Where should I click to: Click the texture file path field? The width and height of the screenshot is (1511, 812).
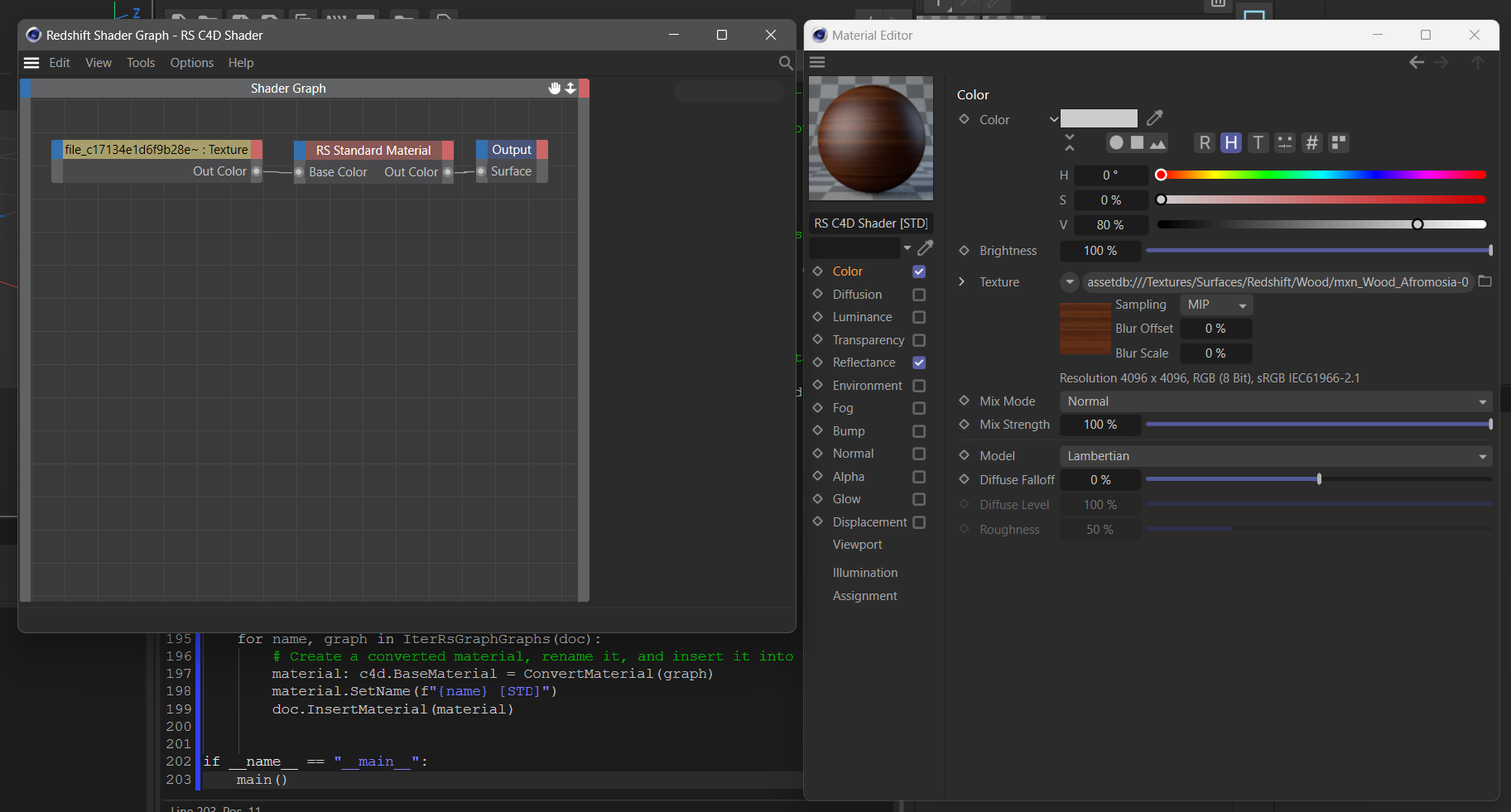point(1278,282)
